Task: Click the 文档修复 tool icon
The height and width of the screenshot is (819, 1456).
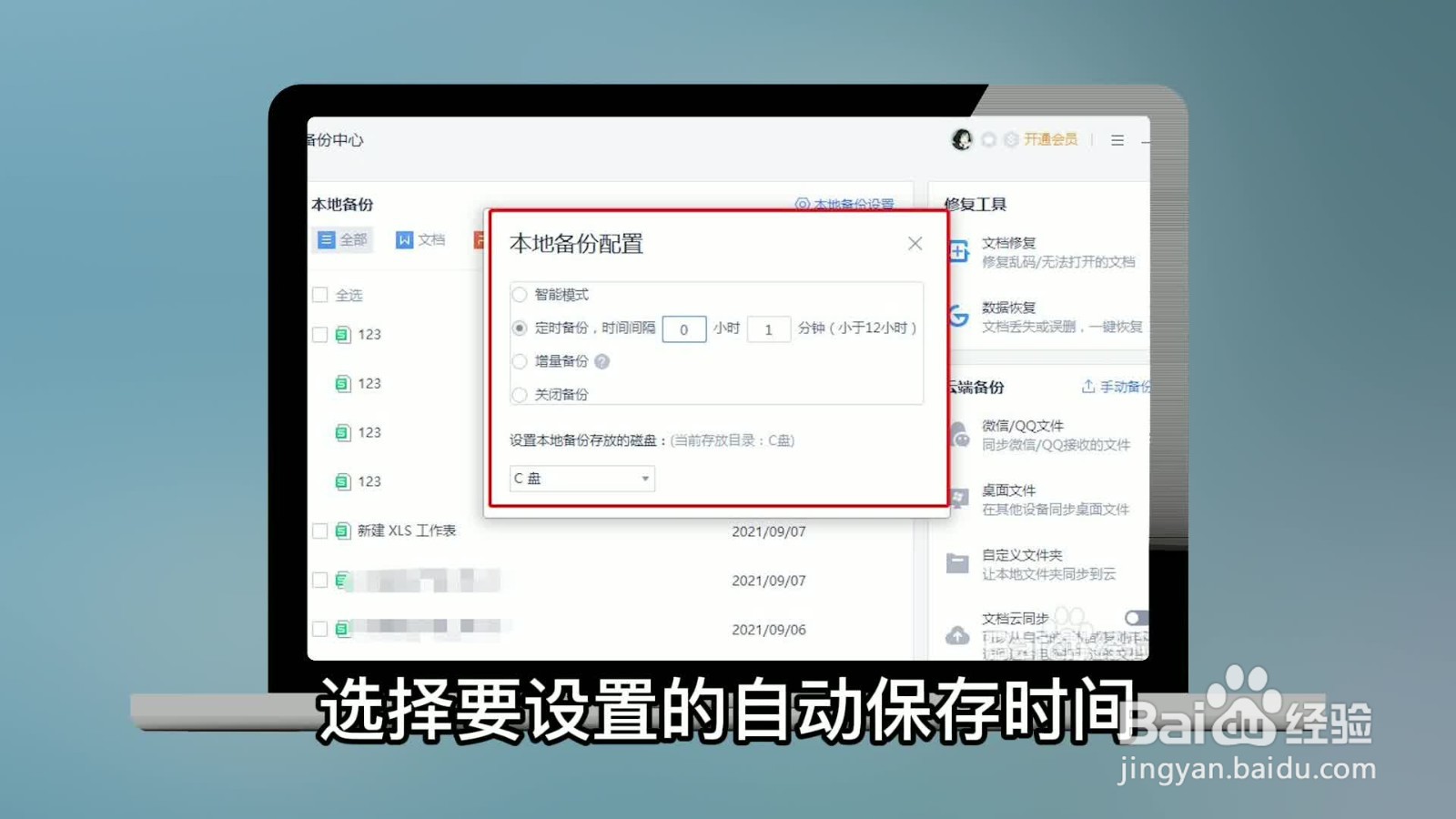Action: coord(958,252)
